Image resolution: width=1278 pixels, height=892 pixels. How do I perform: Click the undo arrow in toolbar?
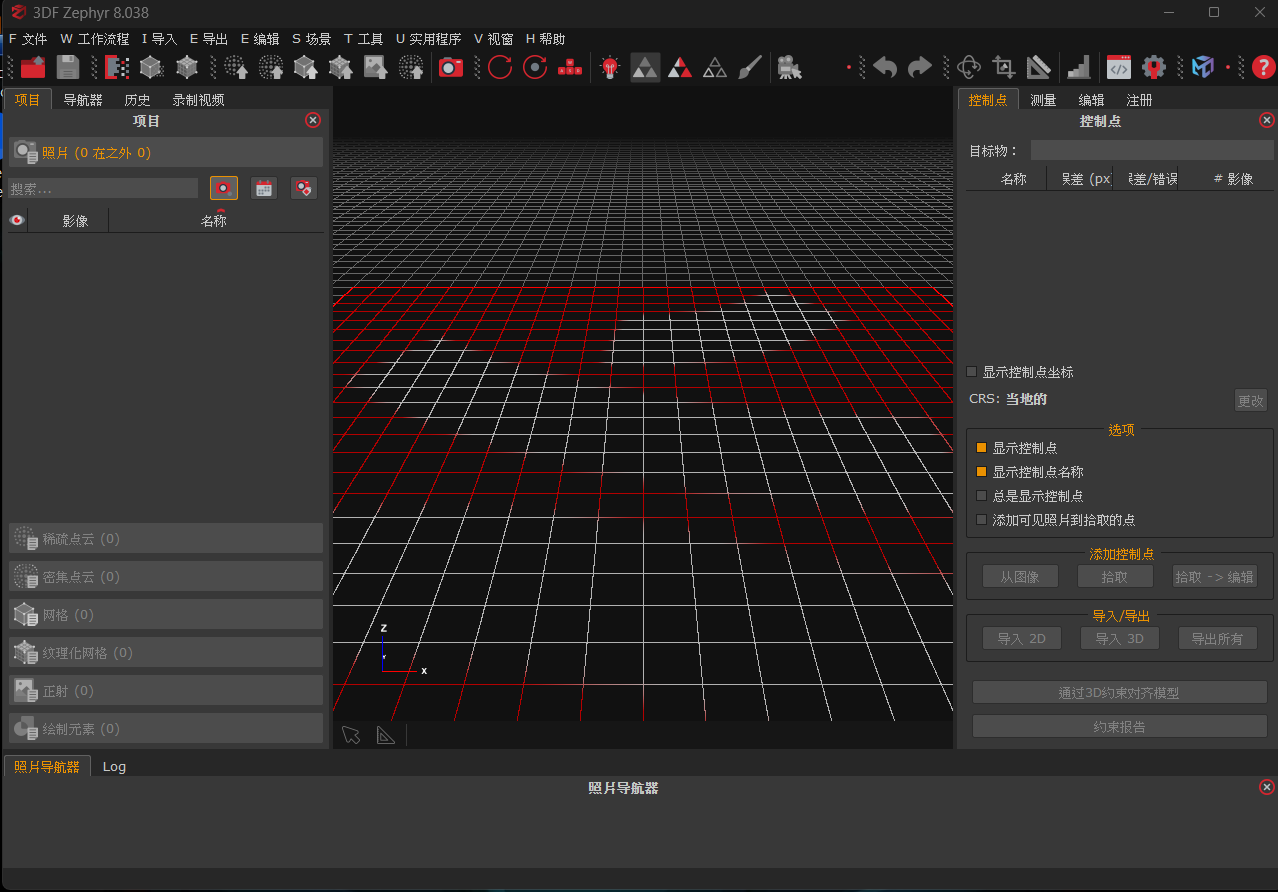[x=884, y=67]
